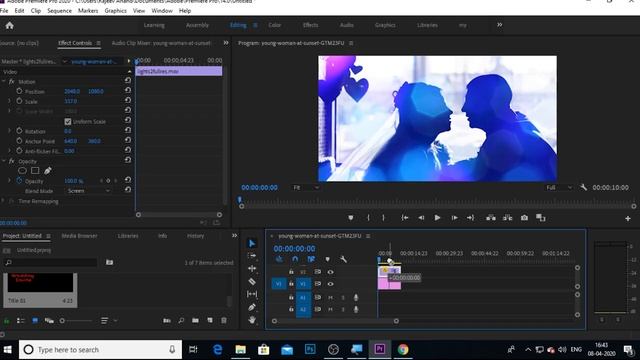The image size is (640, 360).
Task: Reset the Blend Mode parameter
Action: click(x=128, y=190)
